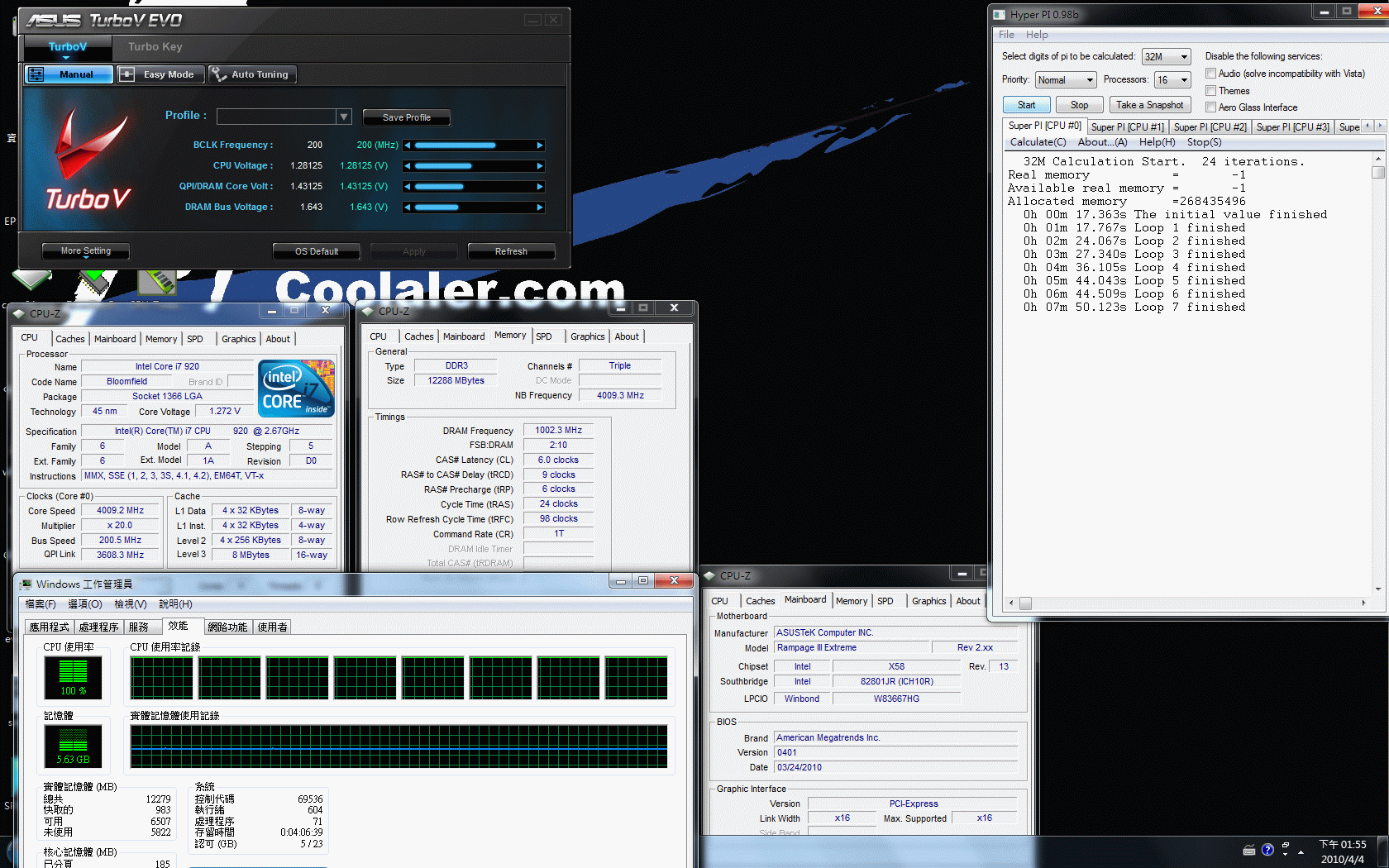Click Save Profile button
This screenshot has height=868, width=1389.
coord(406,117)
